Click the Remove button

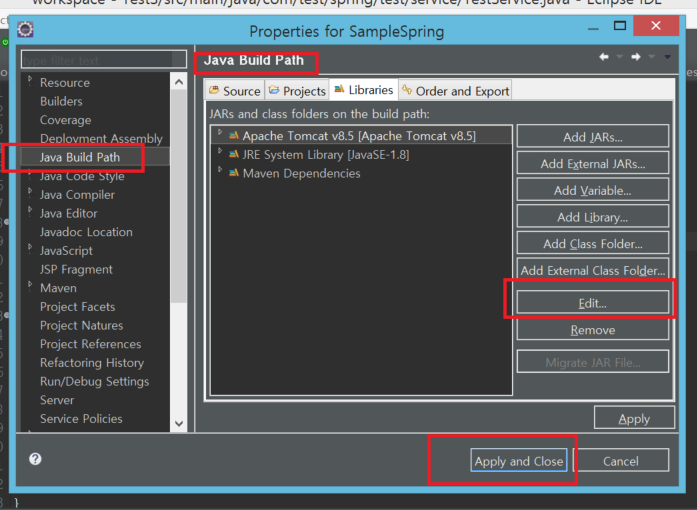click(593, 330)
